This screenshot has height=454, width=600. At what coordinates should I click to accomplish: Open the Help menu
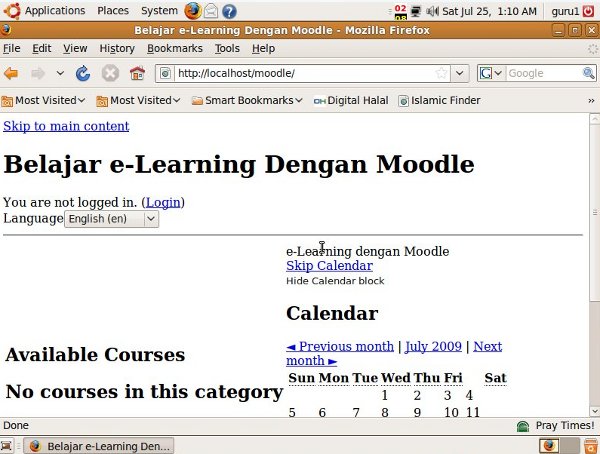[x=263, y=49]
